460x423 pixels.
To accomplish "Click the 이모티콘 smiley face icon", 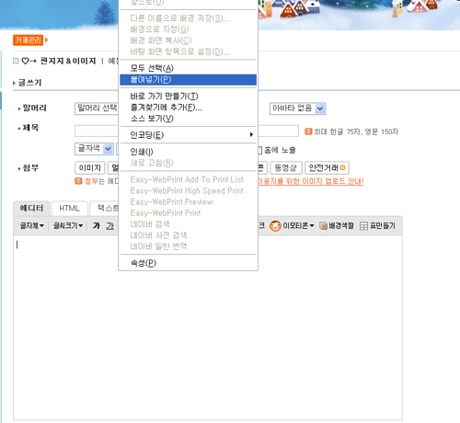I will click(x=275, y=226).
